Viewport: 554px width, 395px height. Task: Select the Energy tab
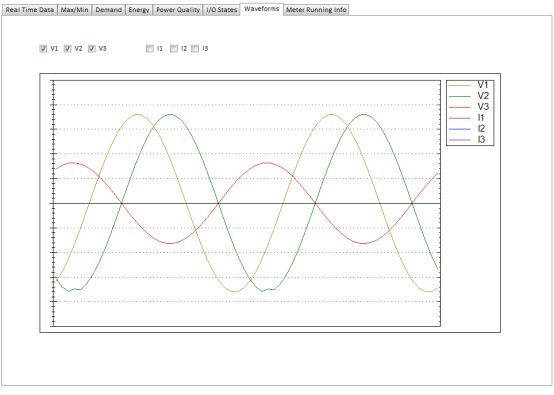click(139, 10)
